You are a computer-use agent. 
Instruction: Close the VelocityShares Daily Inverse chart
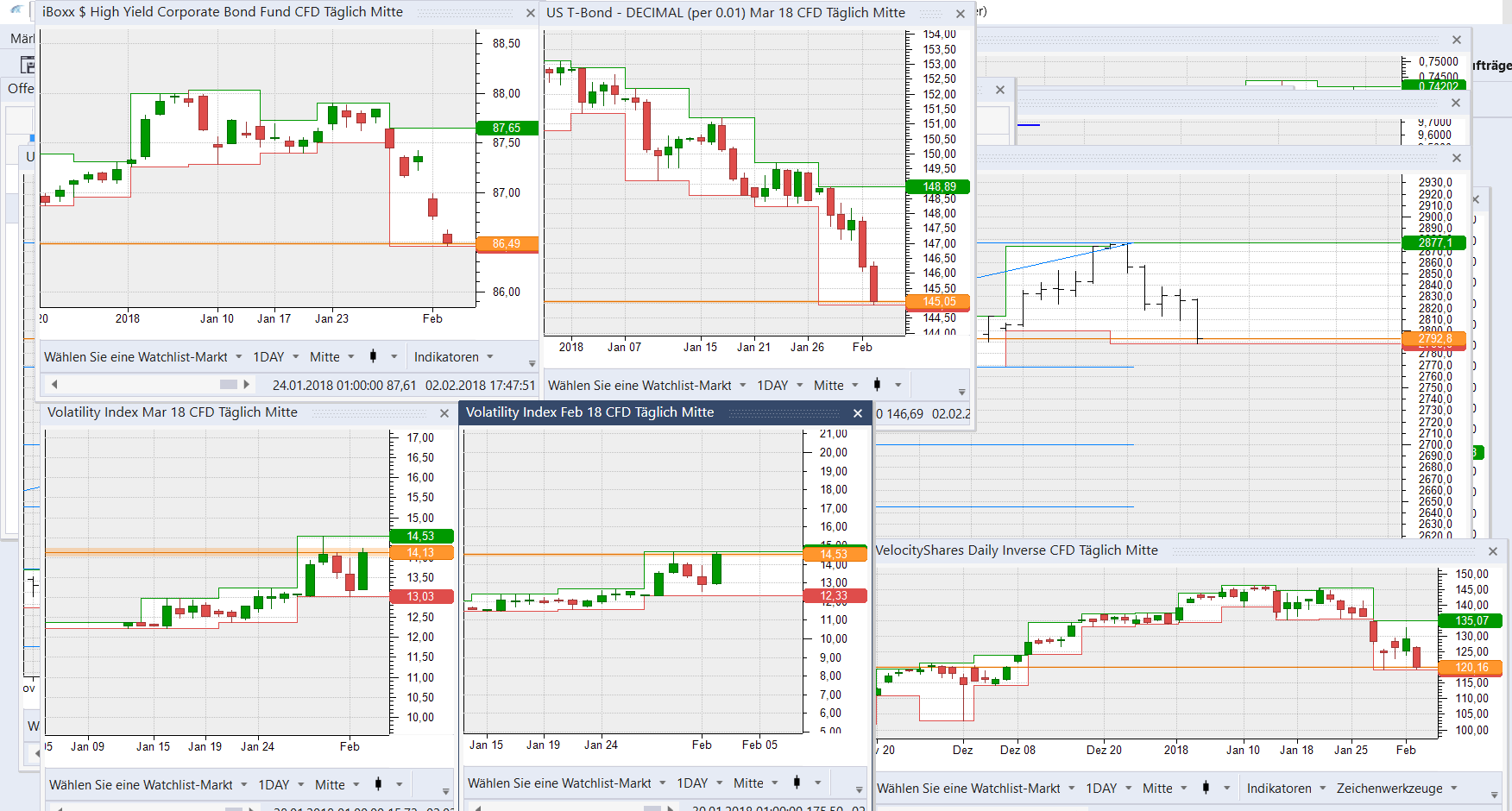click(1493, 551)
